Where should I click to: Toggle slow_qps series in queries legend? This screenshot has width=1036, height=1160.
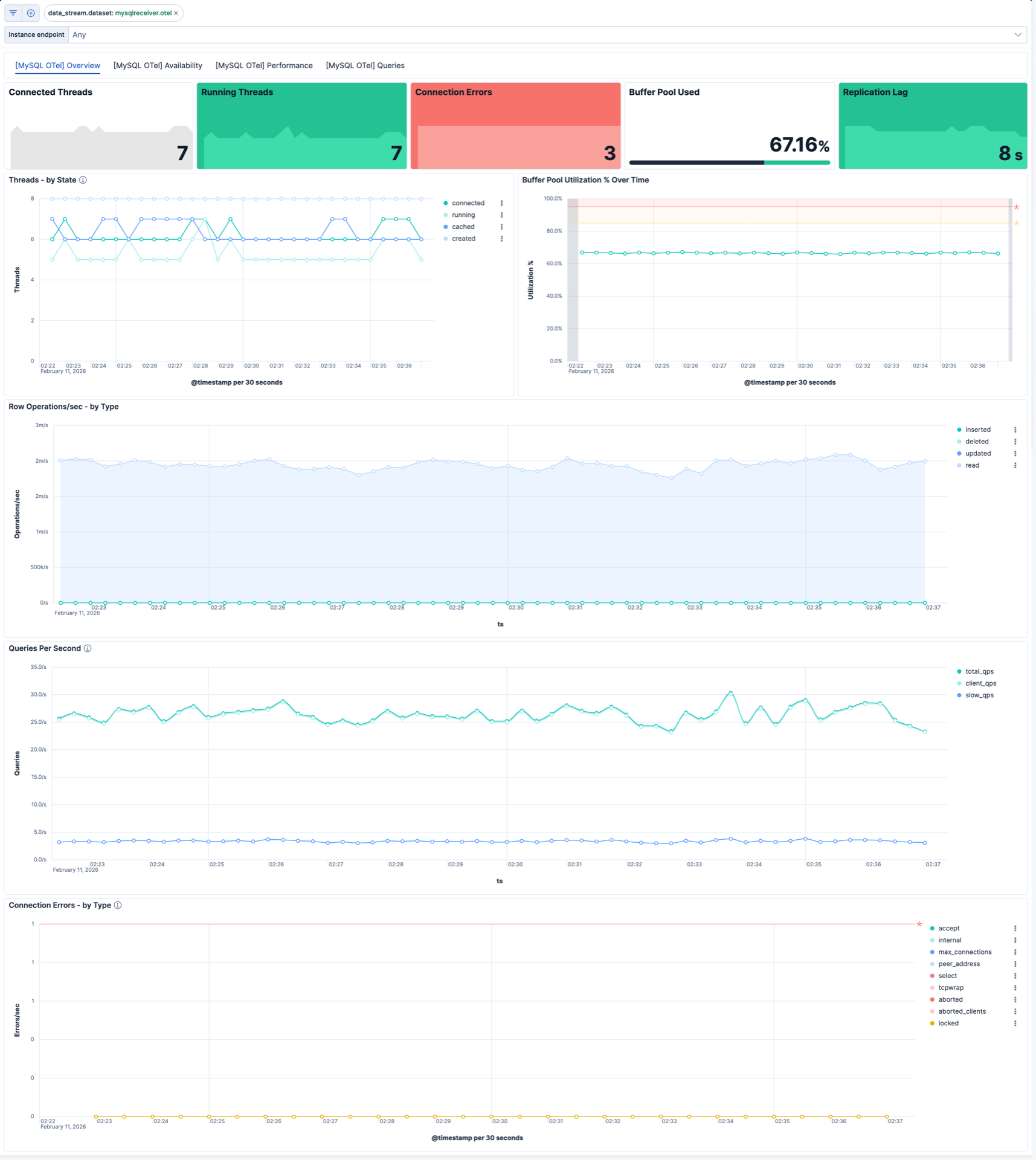979,695
